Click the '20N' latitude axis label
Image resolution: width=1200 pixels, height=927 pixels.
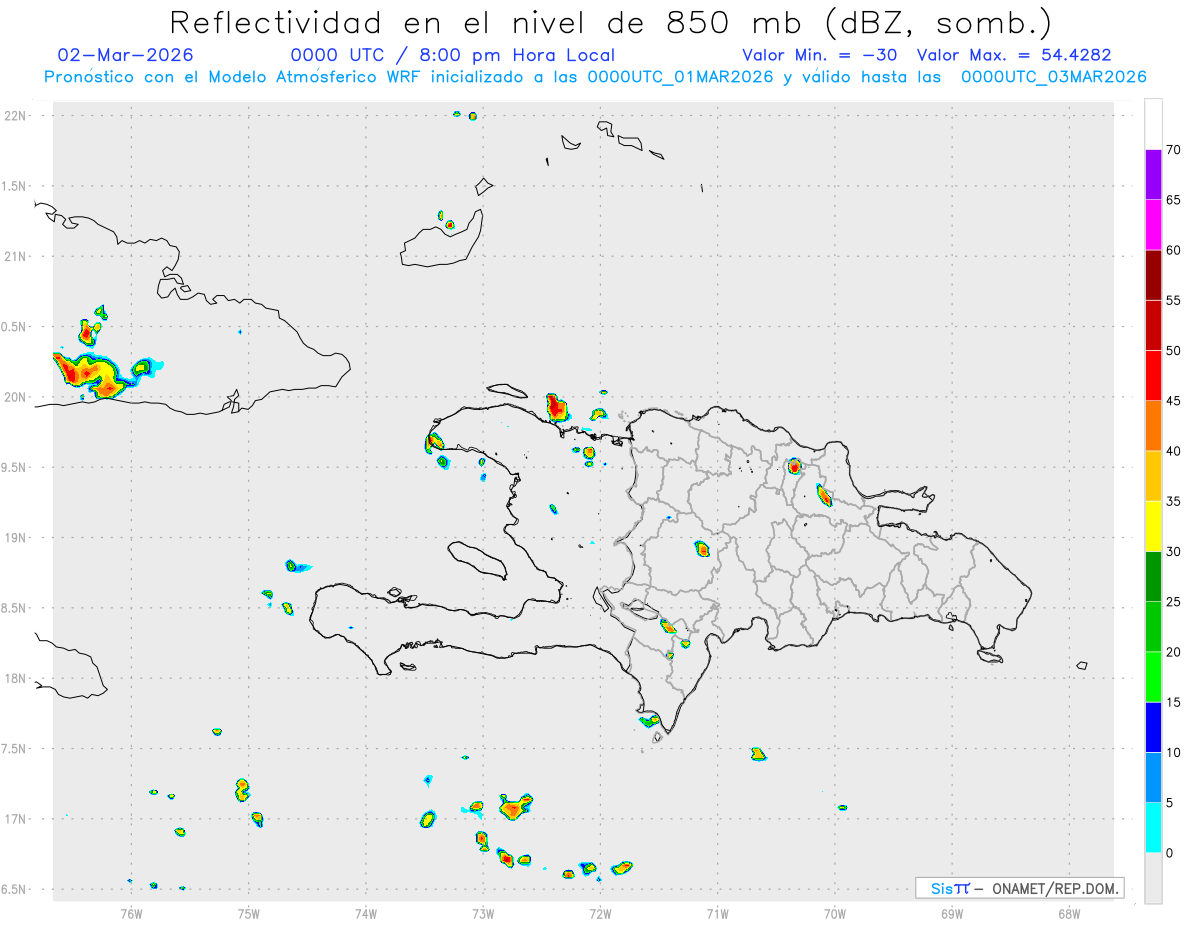pyautogui.click(x=16, y=397)
